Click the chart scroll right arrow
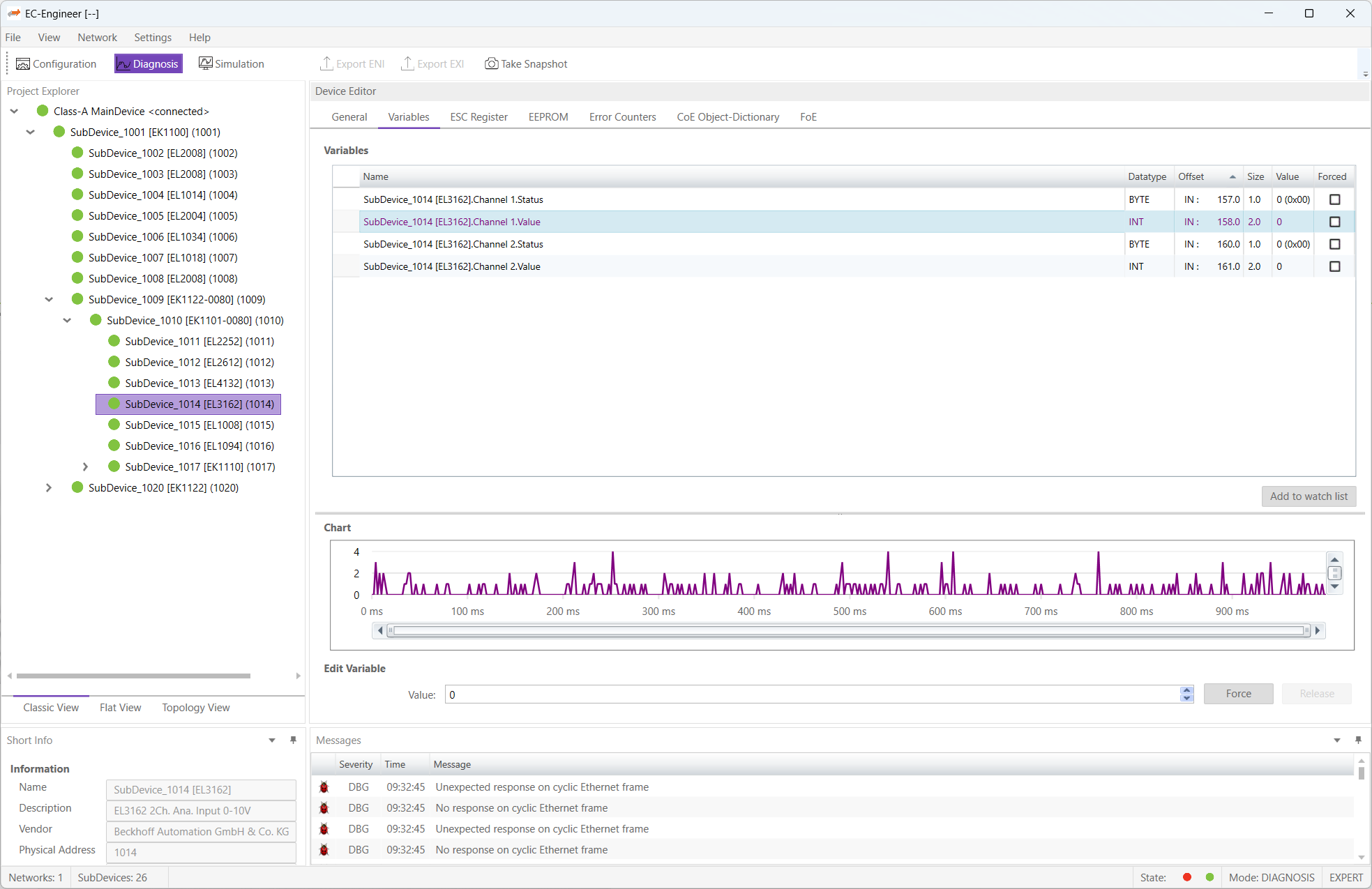Viewport: 1372px width, 889px height. tap(1318, 631)
